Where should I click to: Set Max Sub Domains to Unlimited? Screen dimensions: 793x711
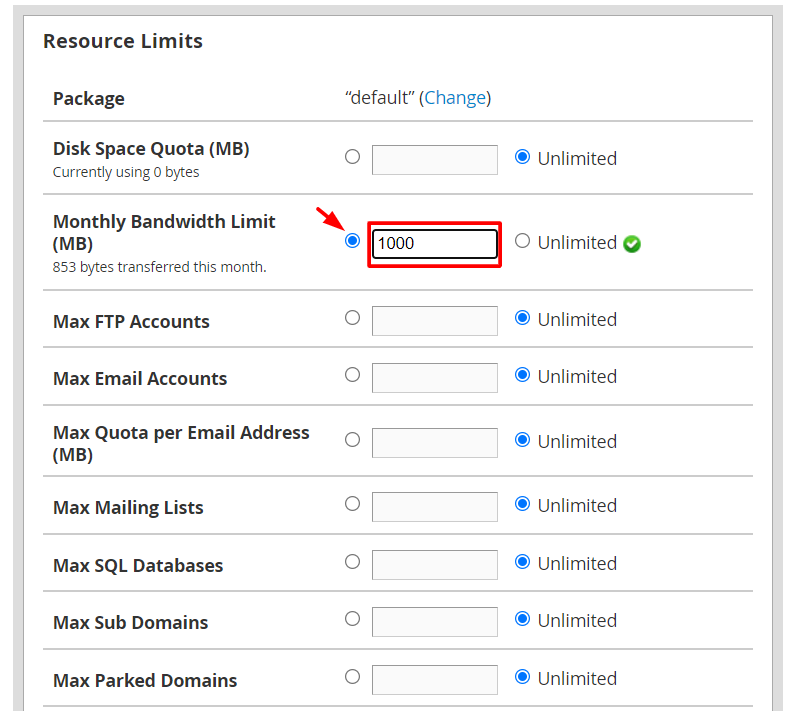tap(522, 619)
